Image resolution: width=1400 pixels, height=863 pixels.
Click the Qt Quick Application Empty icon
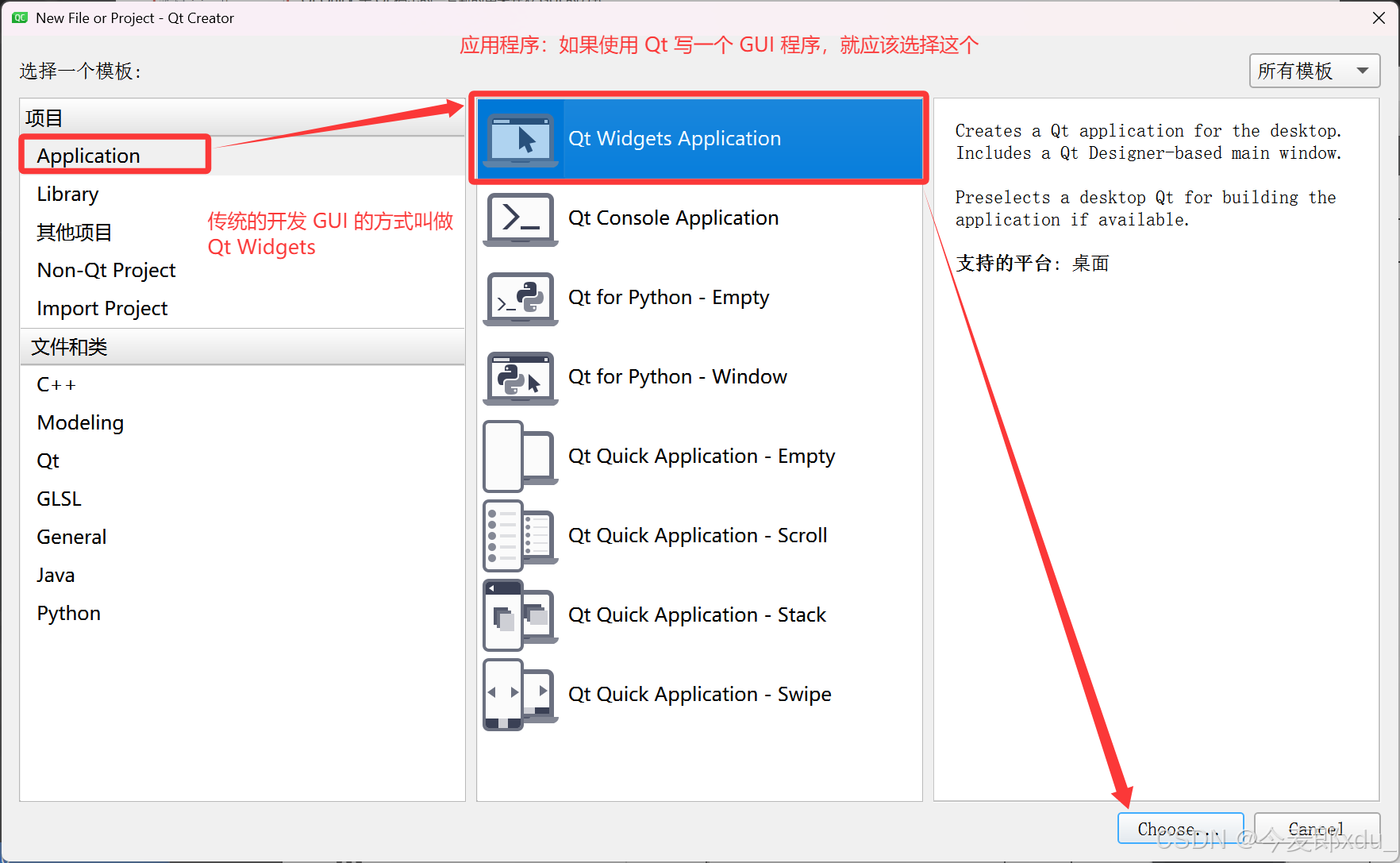pos(521,457)
